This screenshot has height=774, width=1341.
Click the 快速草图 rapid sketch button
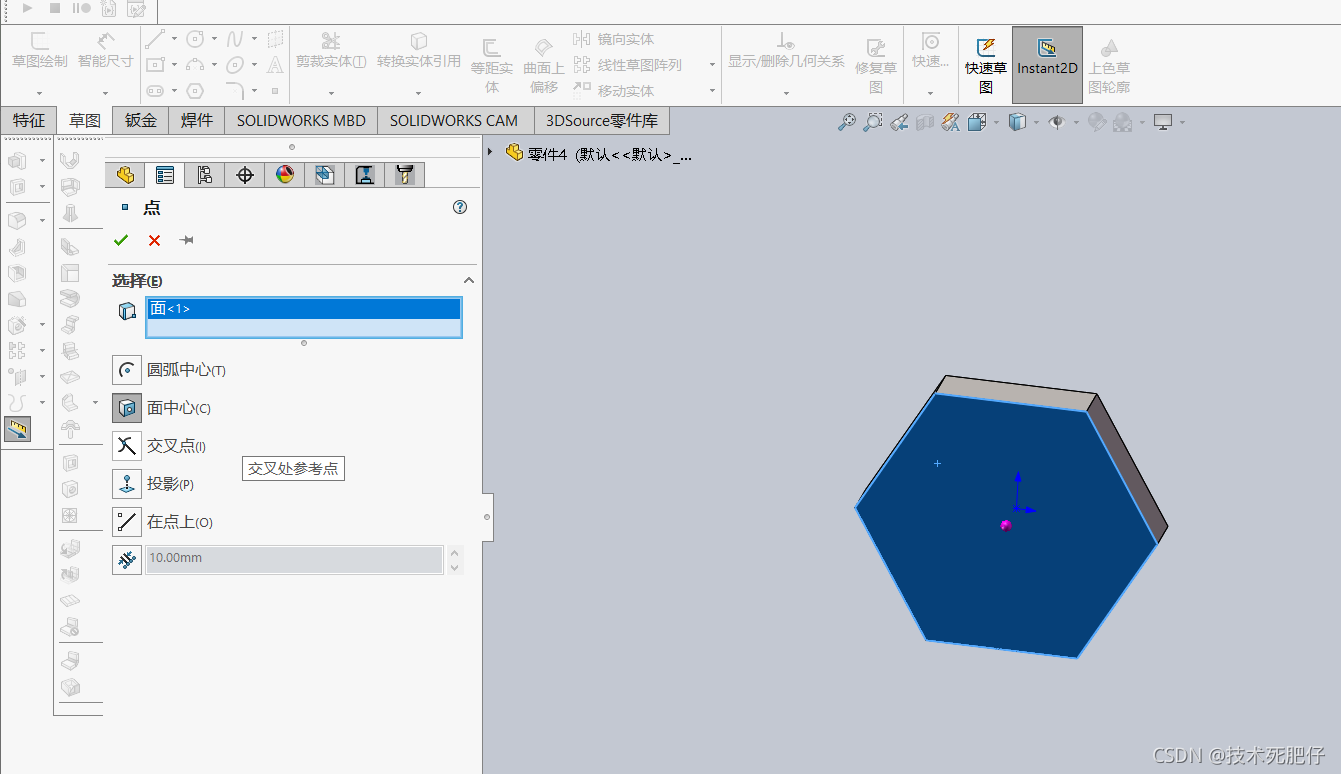click(986, 64)
